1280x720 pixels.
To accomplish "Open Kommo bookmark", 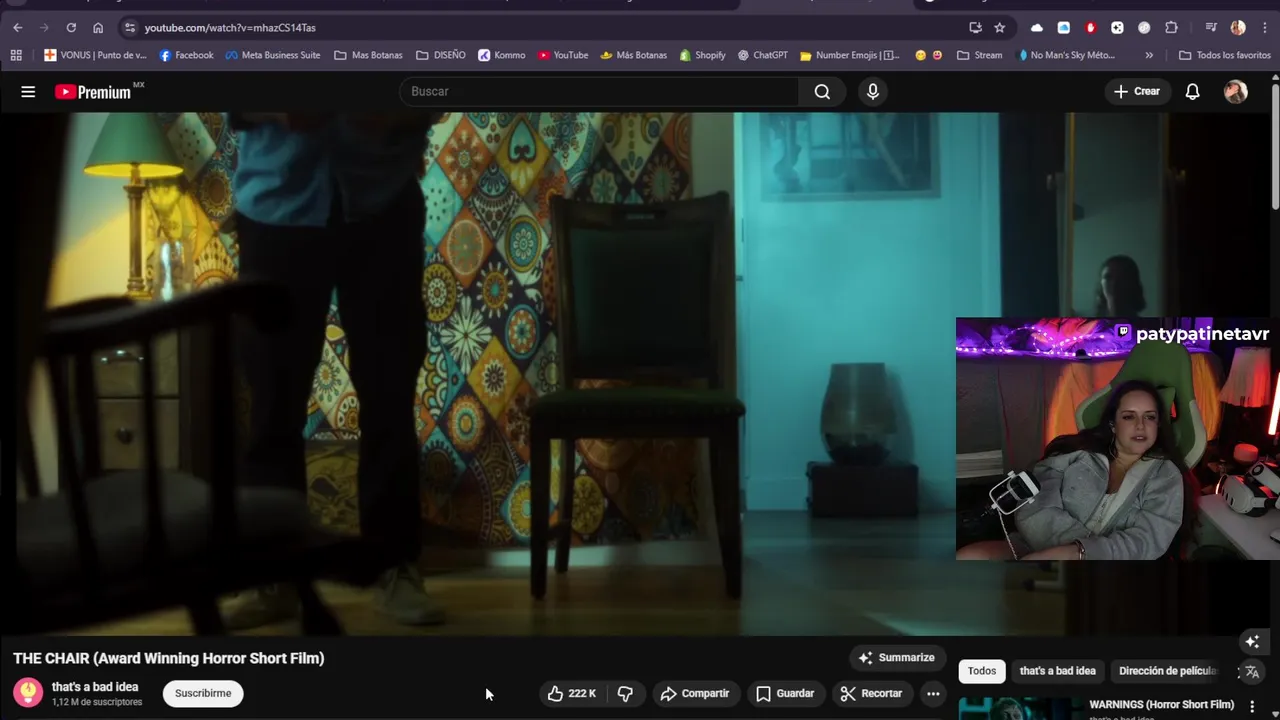I will (x=501, y=55).
